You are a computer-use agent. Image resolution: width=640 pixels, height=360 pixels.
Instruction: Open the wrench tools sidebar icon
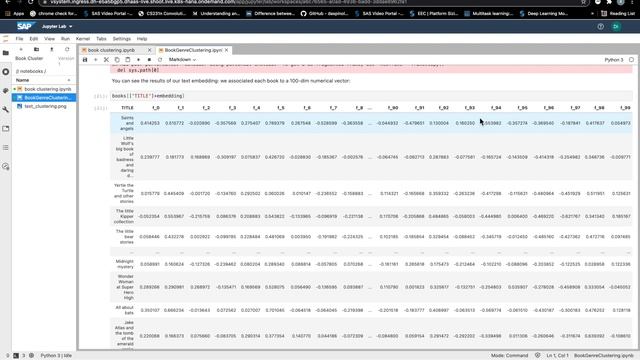[6, 109]
